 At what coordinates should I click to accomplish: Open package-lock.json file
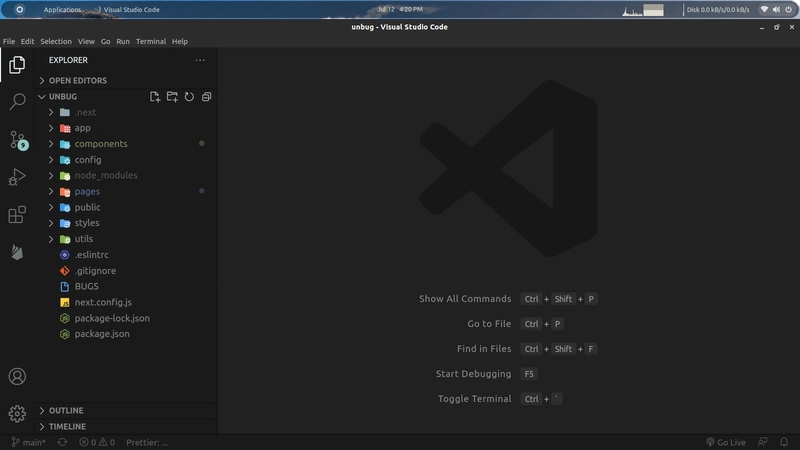point(126,318)
